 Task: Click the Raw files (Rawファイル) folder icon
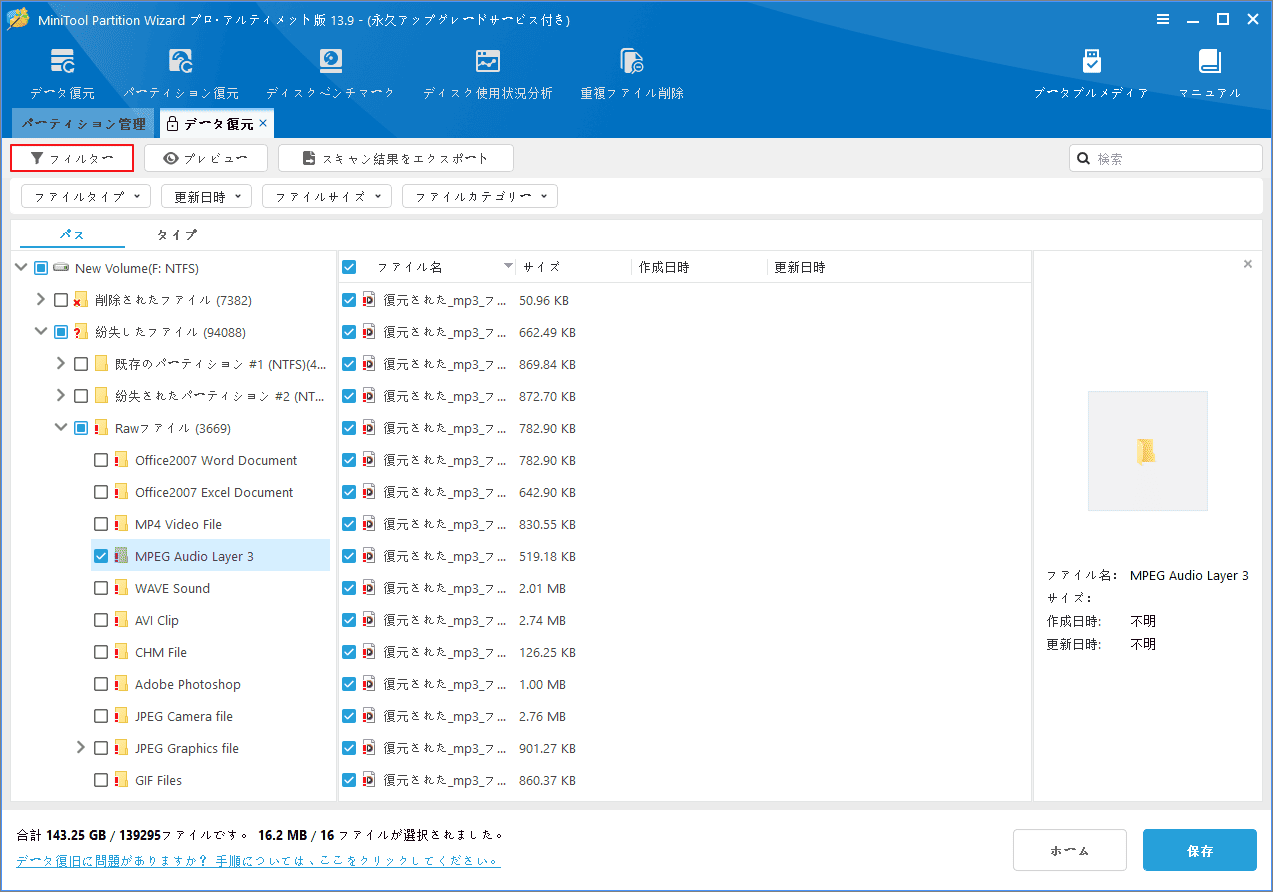click(x=101, y=428)
